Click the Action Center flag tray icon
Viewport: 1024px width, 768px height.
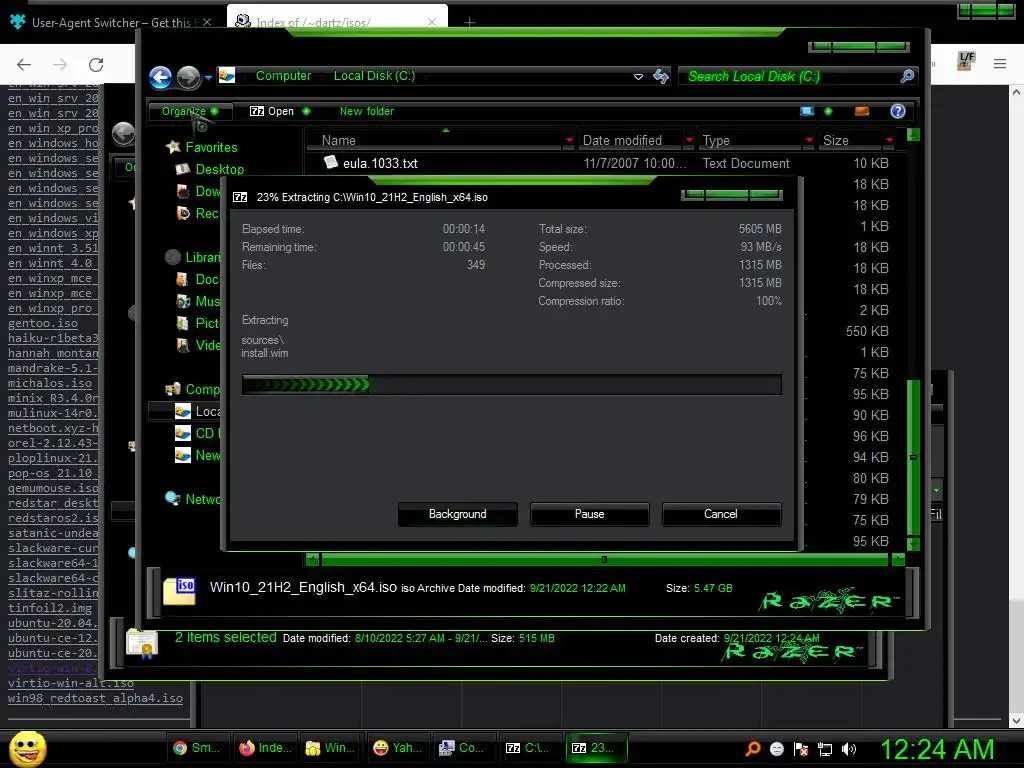[x=801, y=749]
